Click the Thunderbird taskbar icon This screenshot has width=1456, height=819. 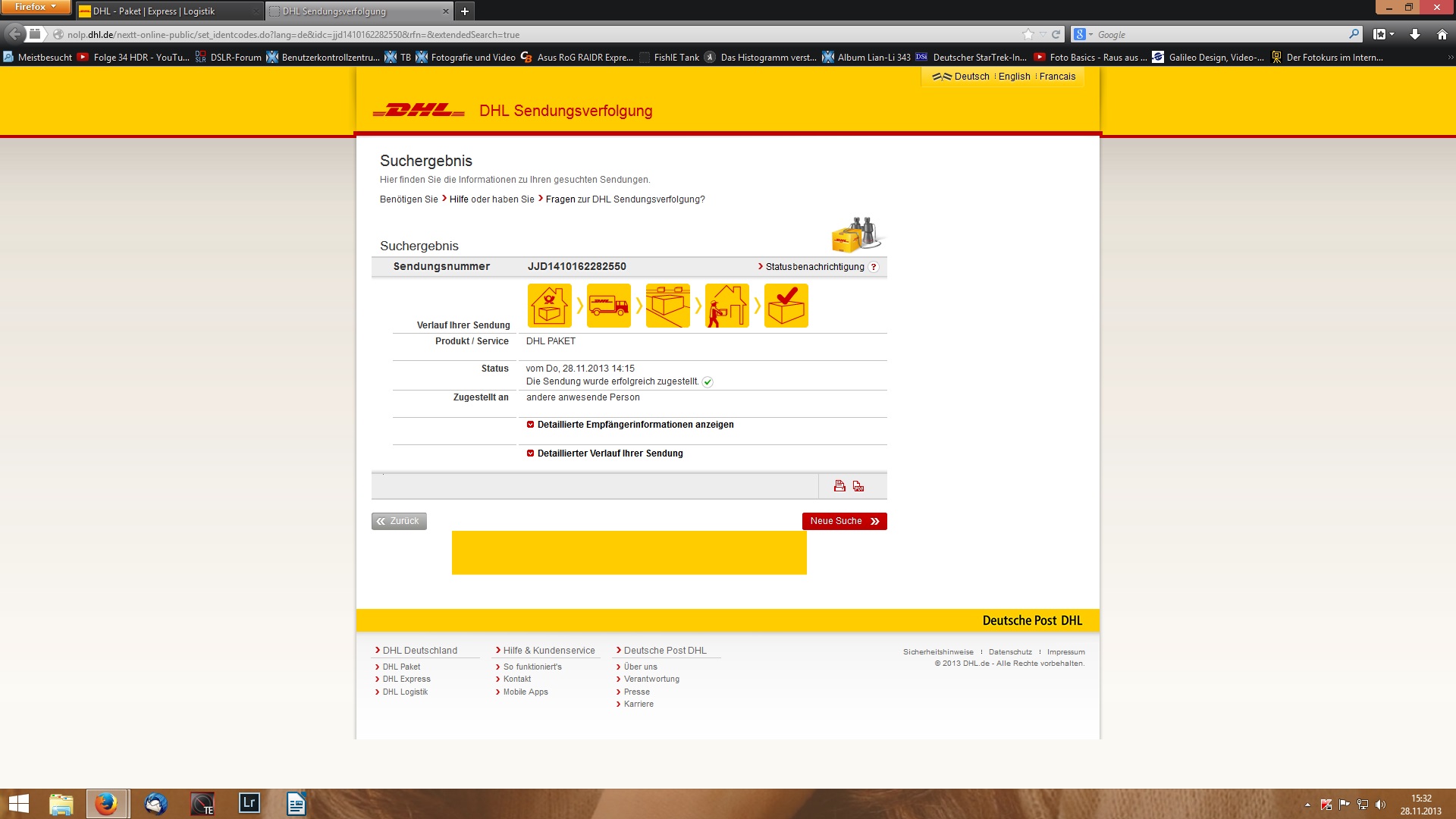(155, 804)
